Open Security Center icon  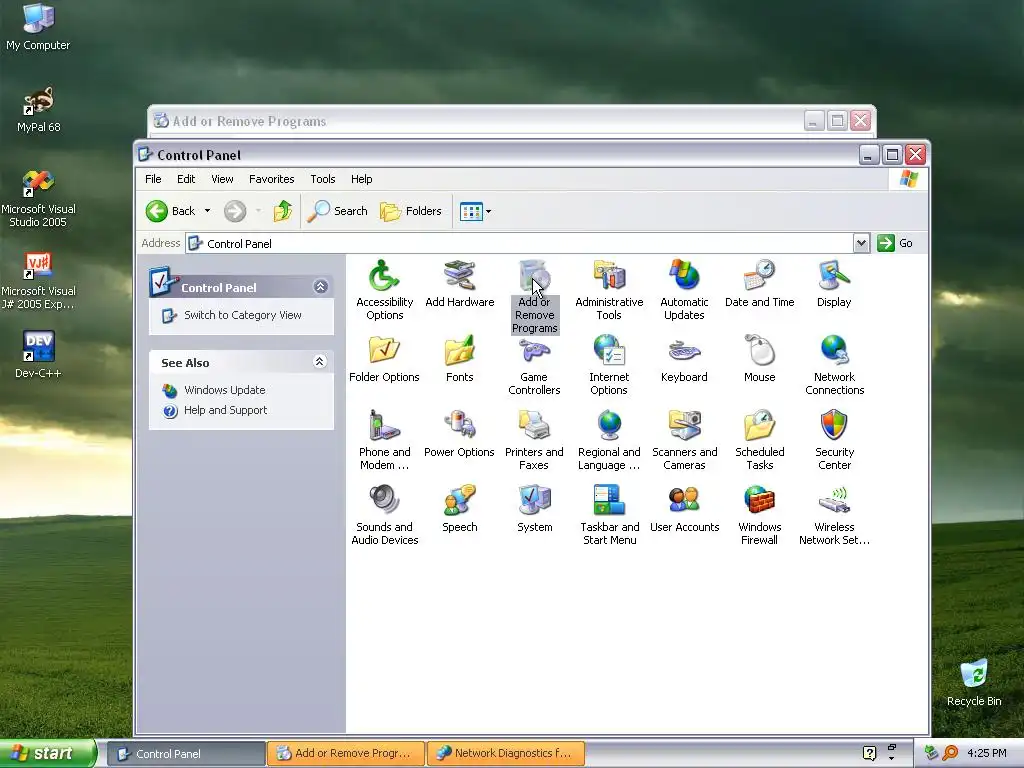click(x=834, y=440)
